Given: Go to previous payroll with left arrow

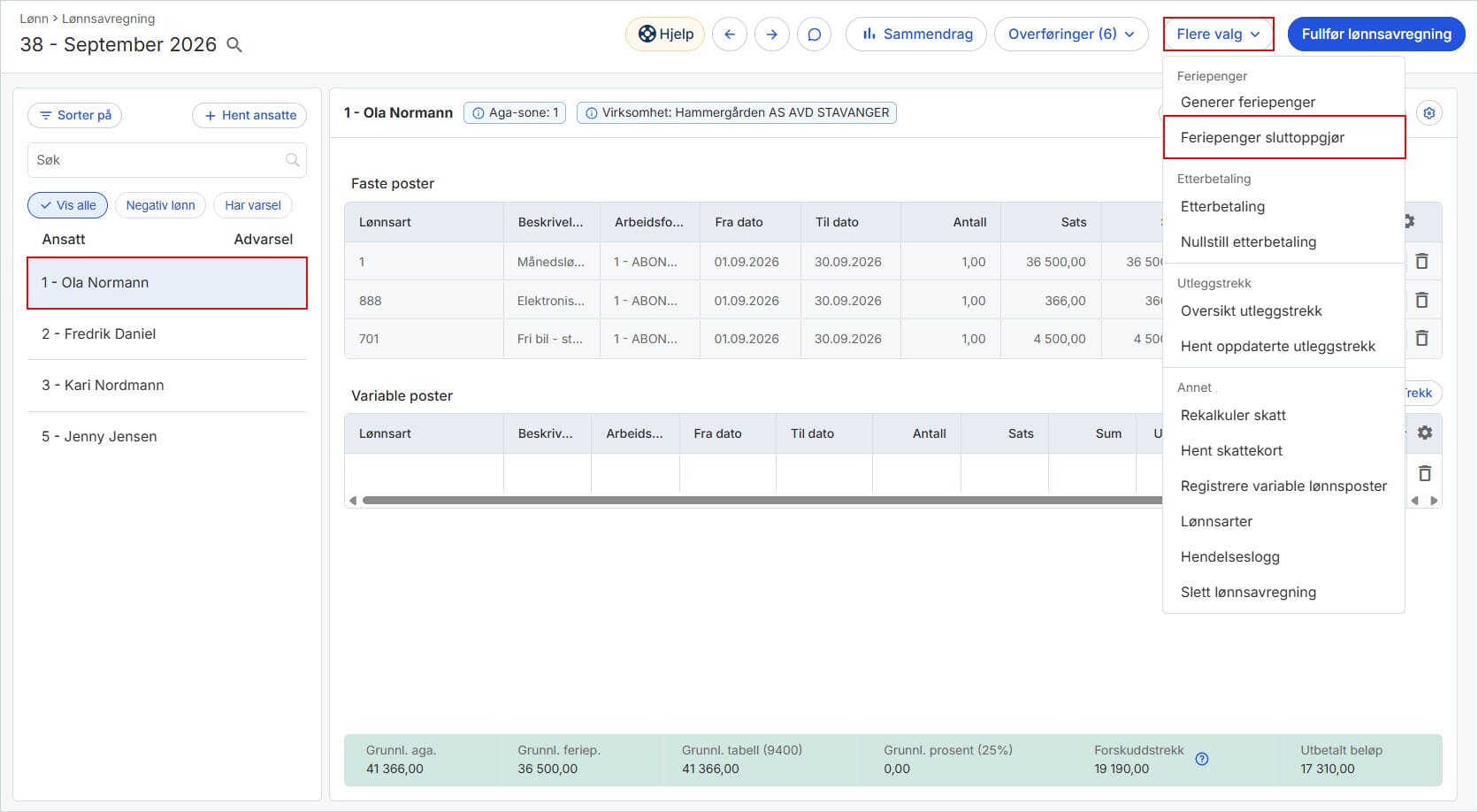Looking at the screenshot, I should pyautogui.click(x=730, y=34).
